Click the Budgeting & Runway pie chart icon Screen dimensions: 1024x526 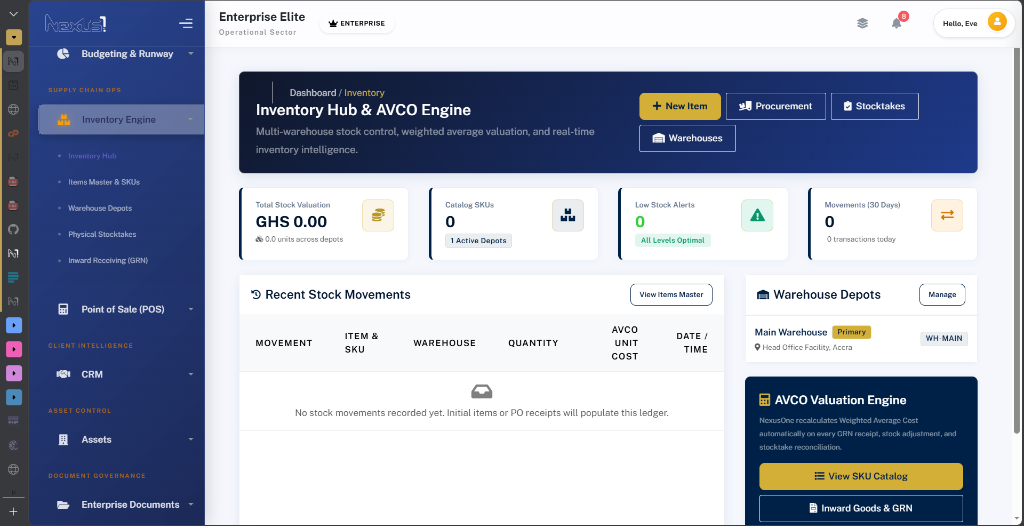tap(63, 54)
